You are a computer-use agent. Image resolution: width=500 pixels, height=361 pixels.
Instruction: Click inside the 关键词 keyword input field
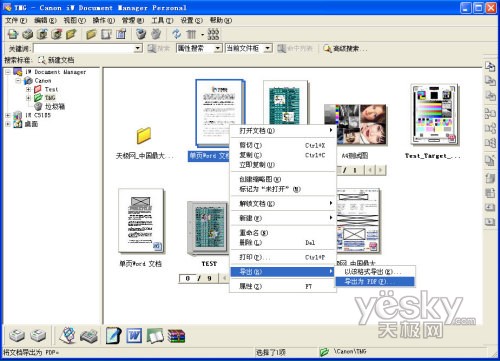[x=84, y=49]
